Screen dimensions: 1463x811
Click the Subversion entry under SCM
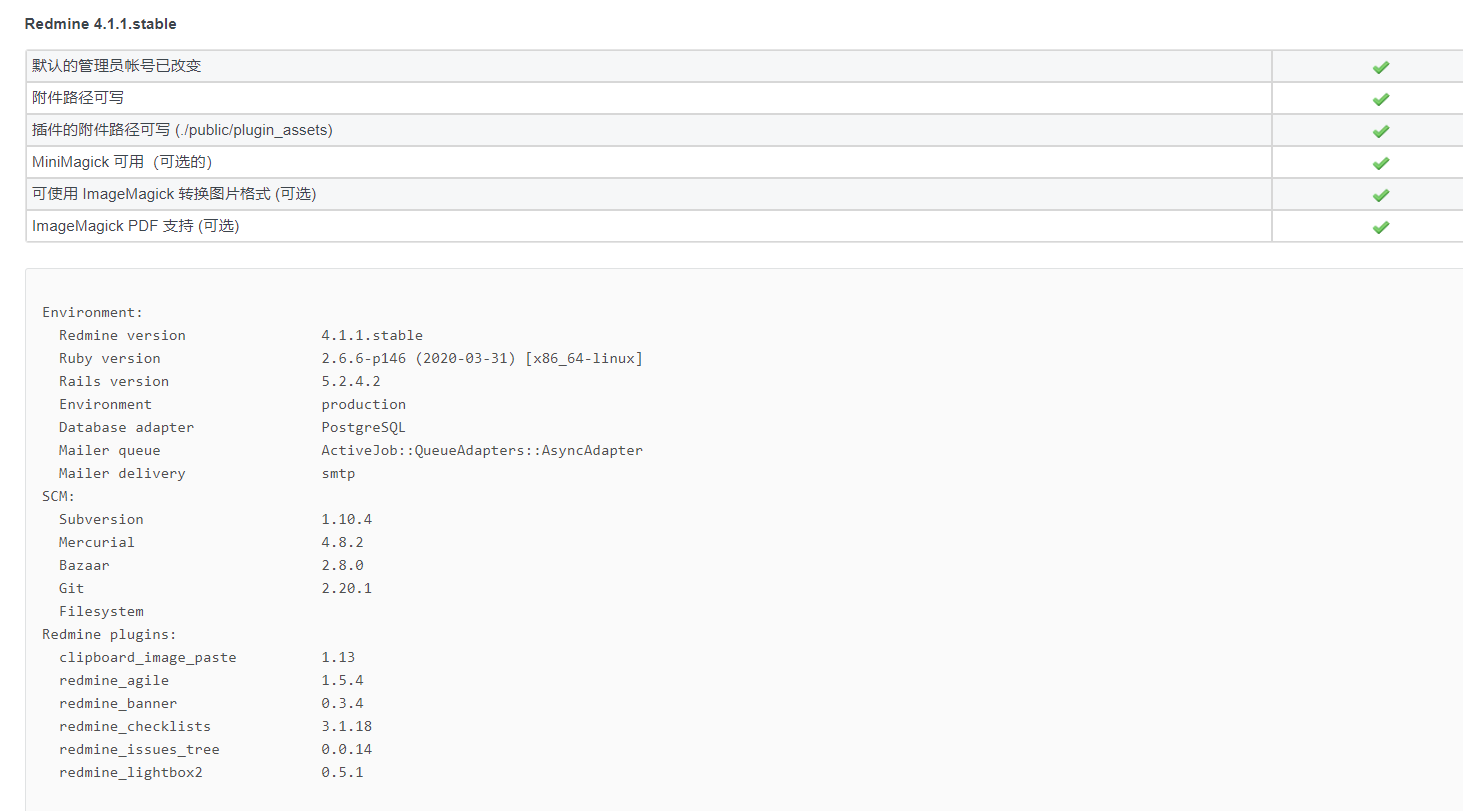[x=101, y=519]
